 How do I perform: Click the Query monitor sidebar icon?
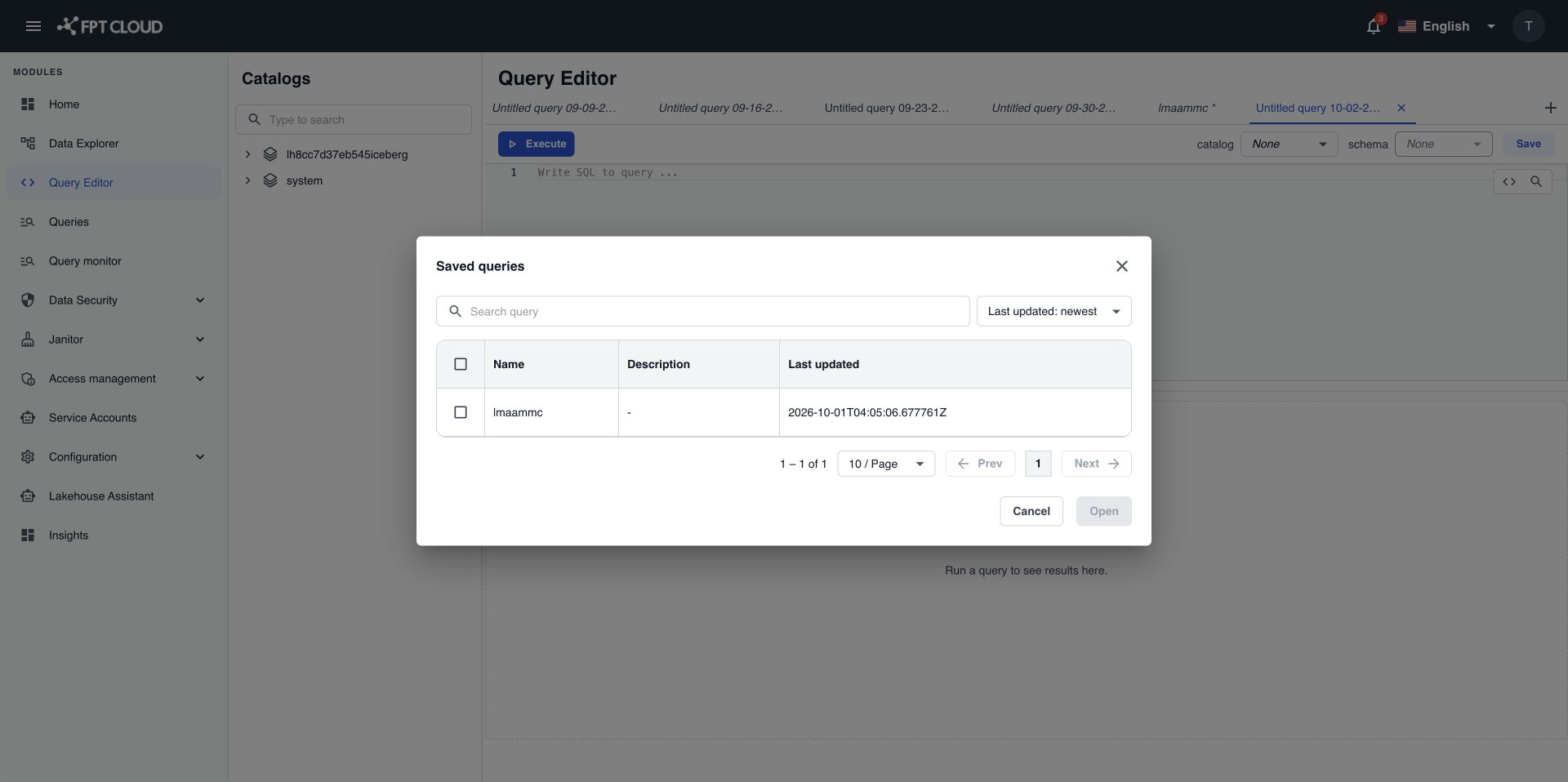click(28, 261)
